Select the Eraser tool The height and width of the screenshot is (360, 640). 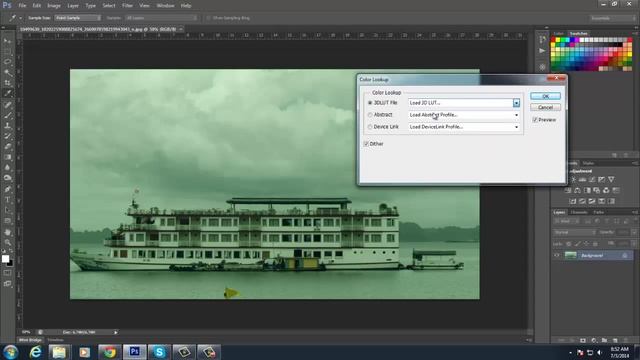[7, 147]
